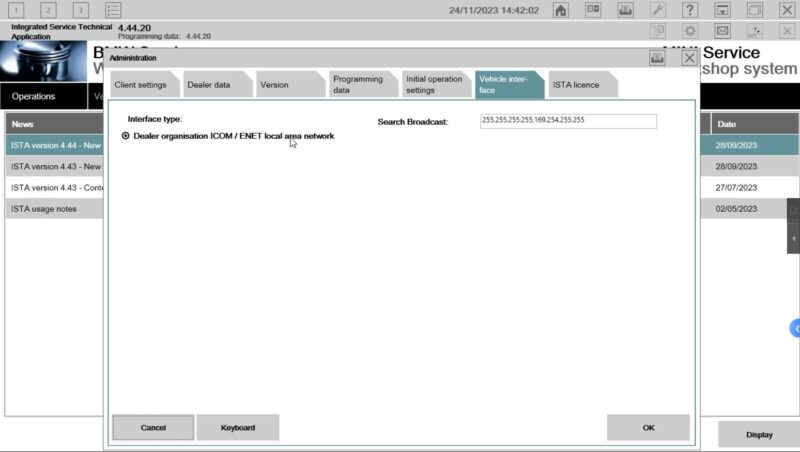Click the Display button behind dialog

tap(759, 435)
